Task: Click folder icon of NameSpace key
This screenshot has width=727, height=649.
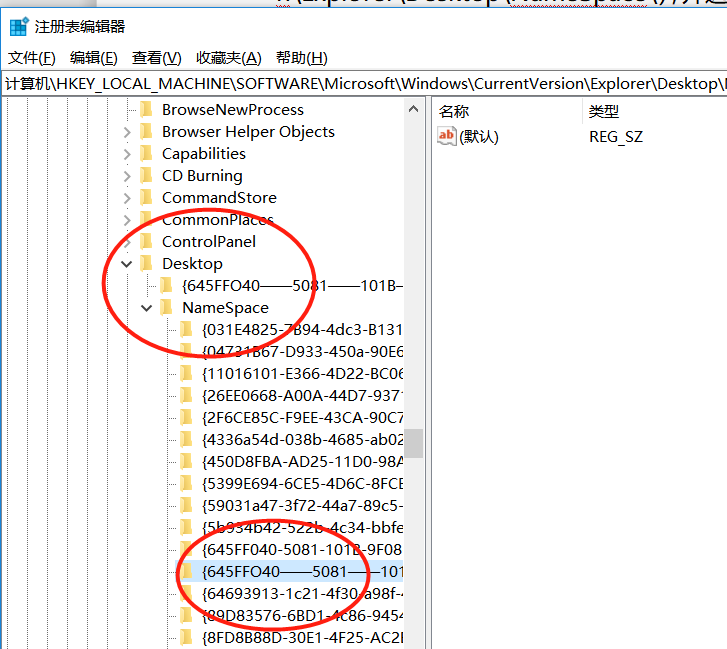Action: coord(166,307)
